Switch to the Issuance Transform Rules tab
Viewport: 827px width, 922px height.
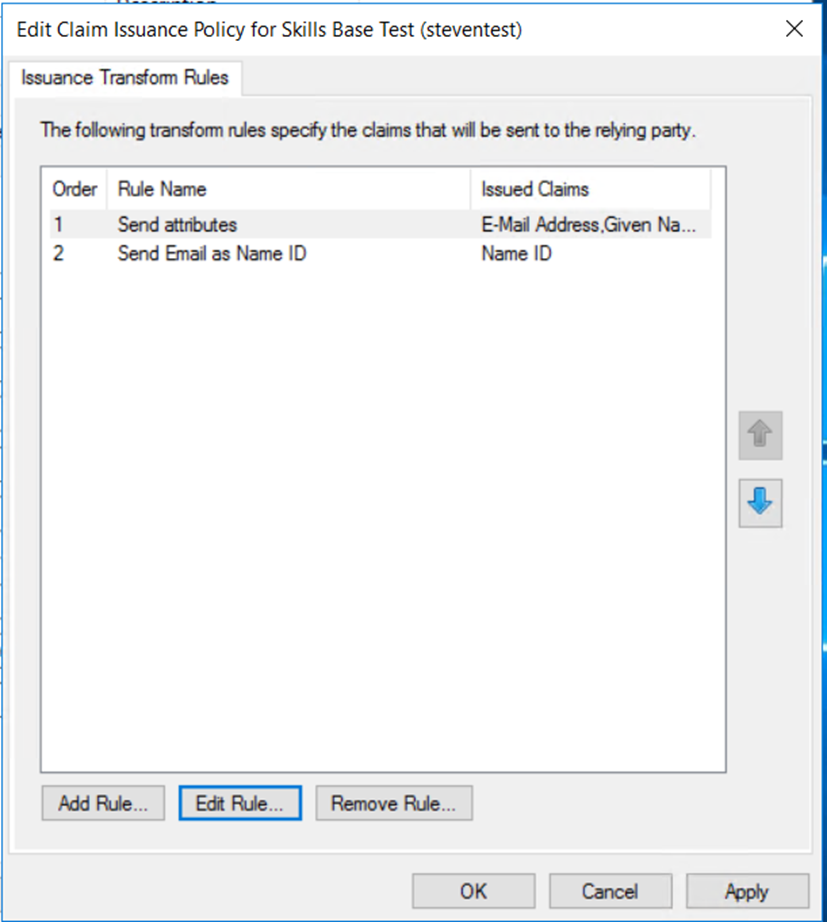coord(125,77)
